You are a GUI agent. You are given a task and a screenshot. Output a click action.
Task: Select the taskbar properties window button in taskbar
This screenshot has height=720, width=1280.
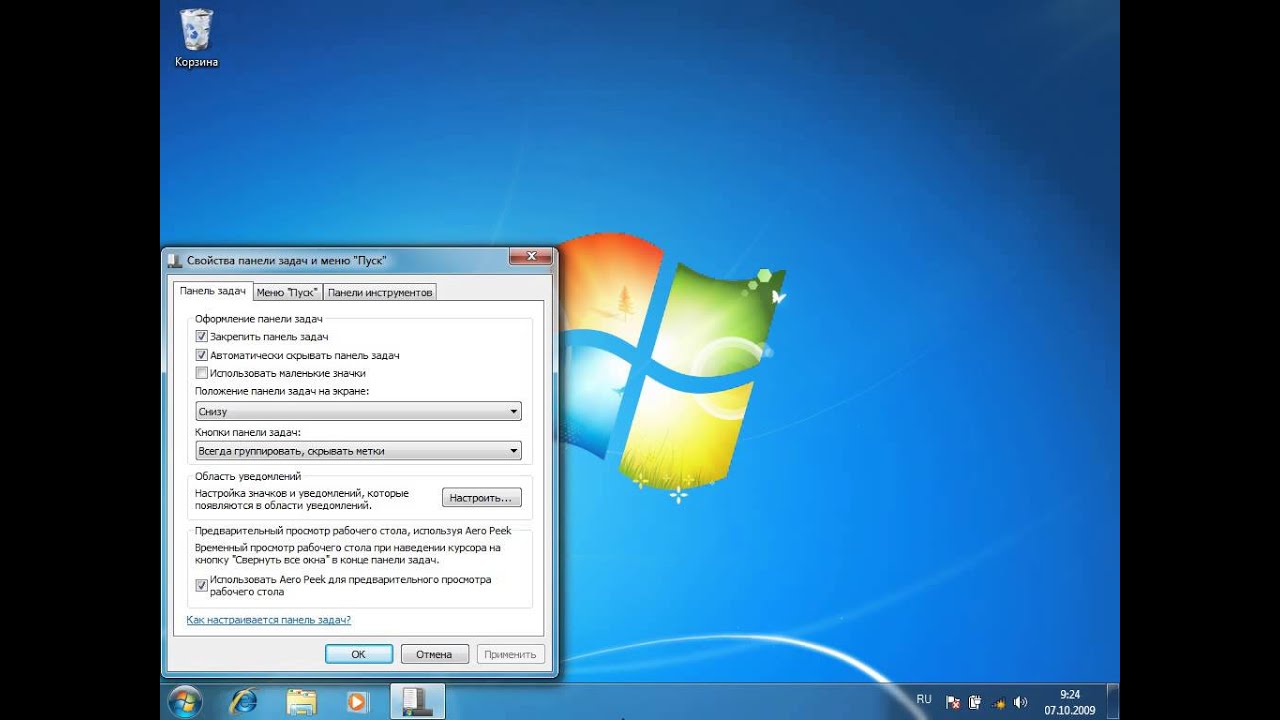(417, 701)
